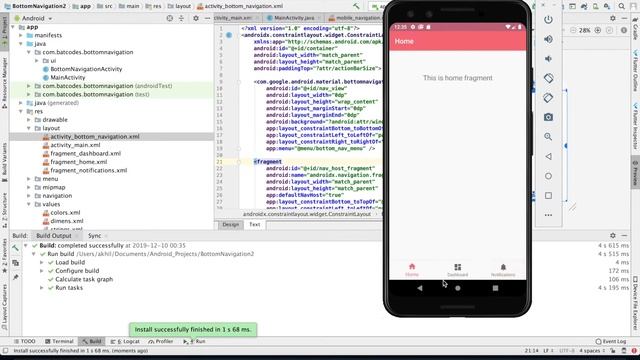This screenshot has width=640, height=360.
Task: Rotate emulator right
Action: coord(548,98)
